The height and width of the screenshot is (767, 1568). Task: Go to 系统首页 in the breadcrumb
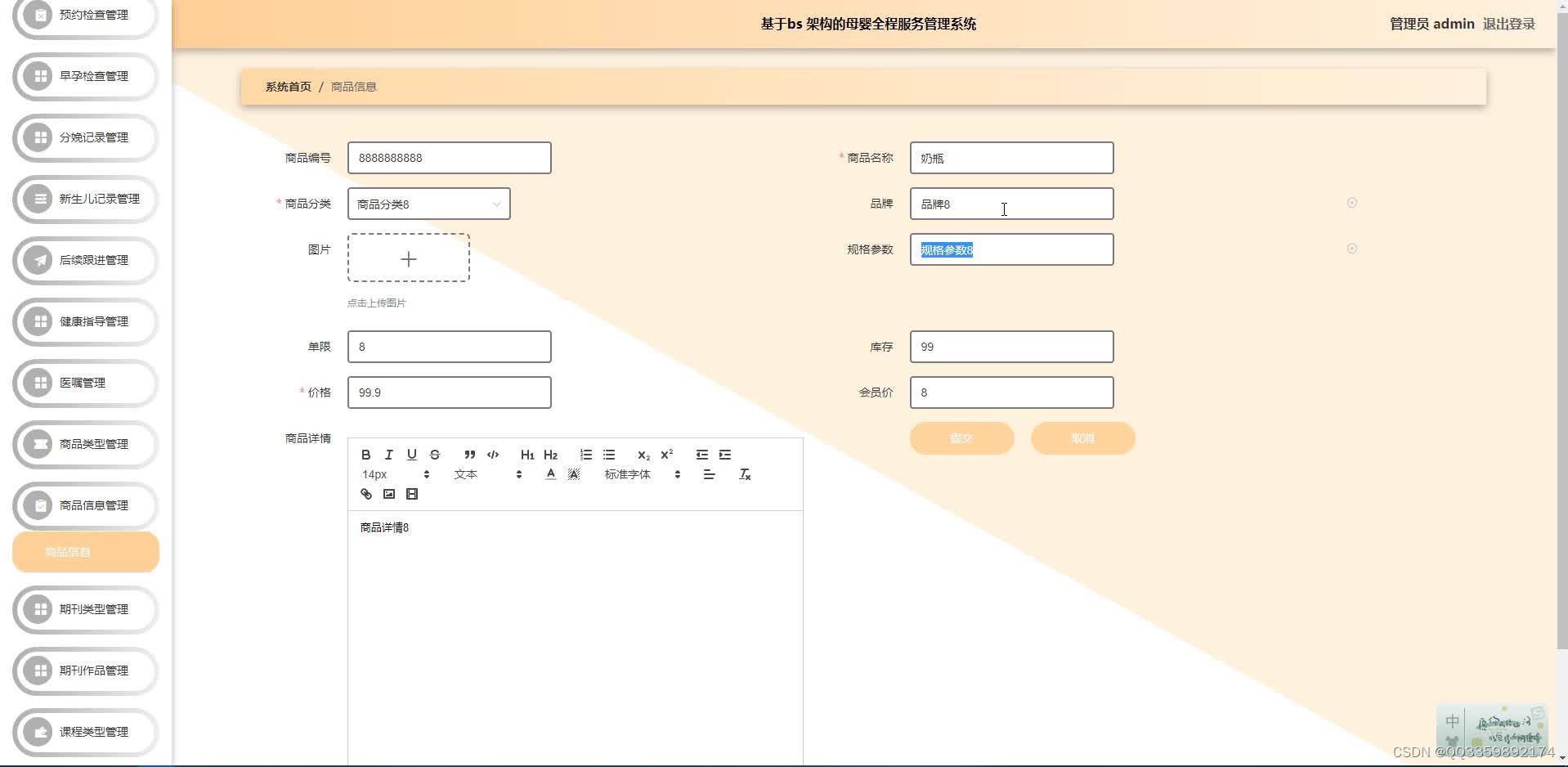pos(289,87)
